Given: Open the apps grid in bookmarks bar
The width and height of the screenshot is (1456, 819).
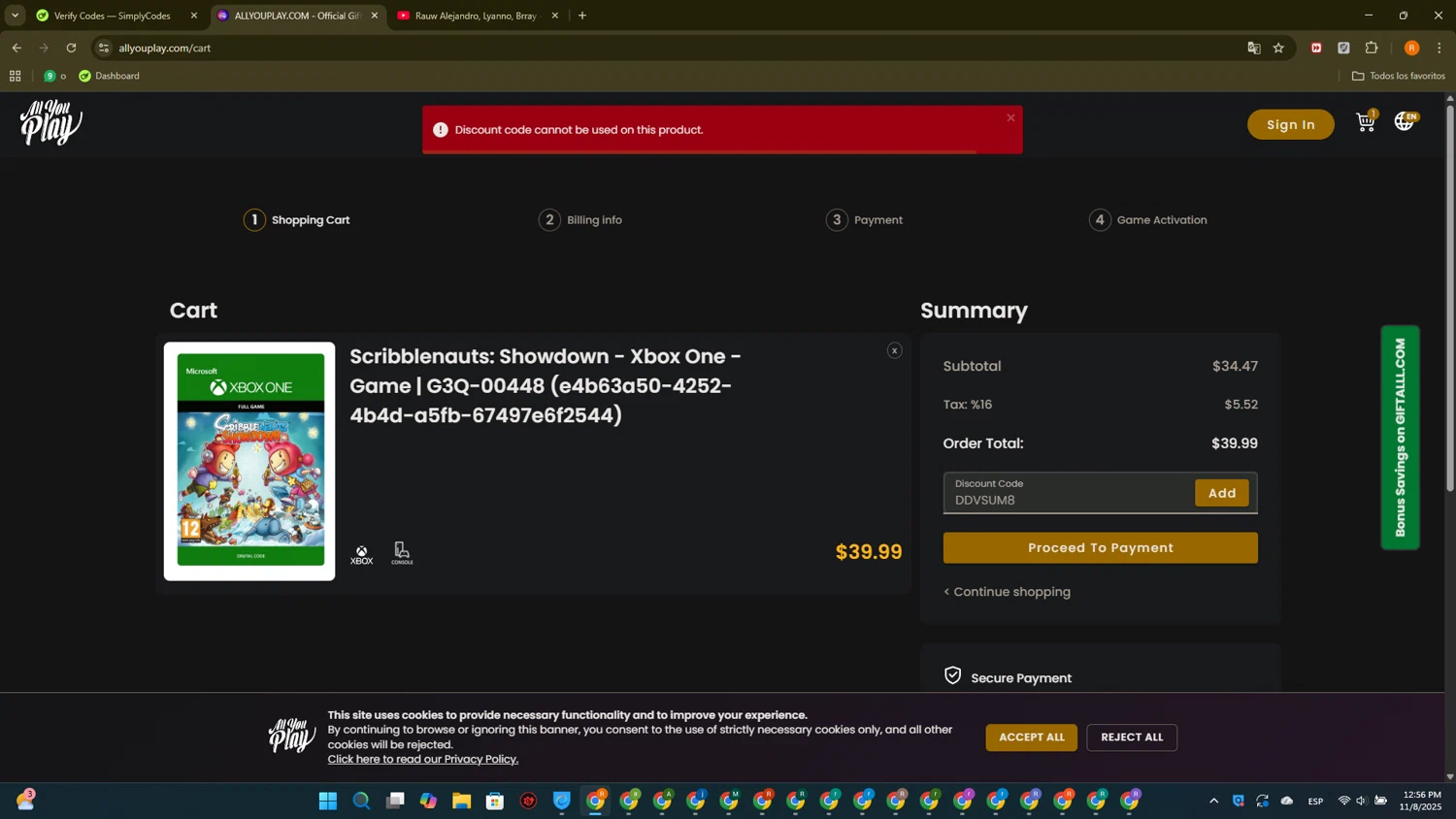Looking at the screenshot, I should (x=15, y=76).
